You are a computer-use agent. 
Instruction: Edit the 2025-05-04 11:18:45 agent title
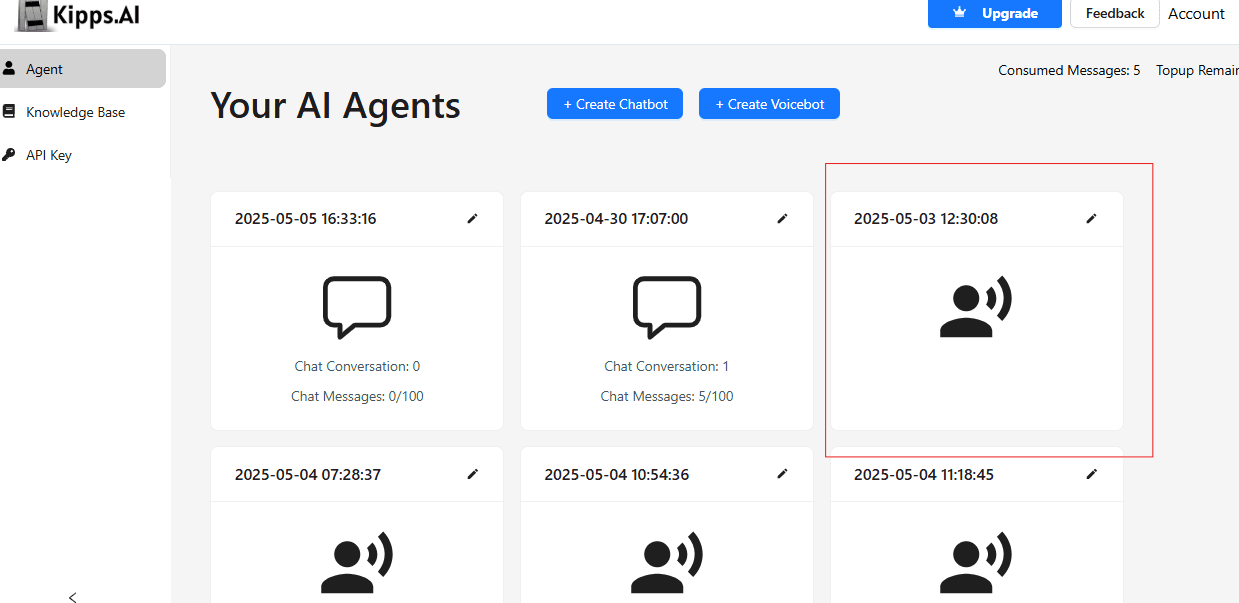[x=1091, y=475]
